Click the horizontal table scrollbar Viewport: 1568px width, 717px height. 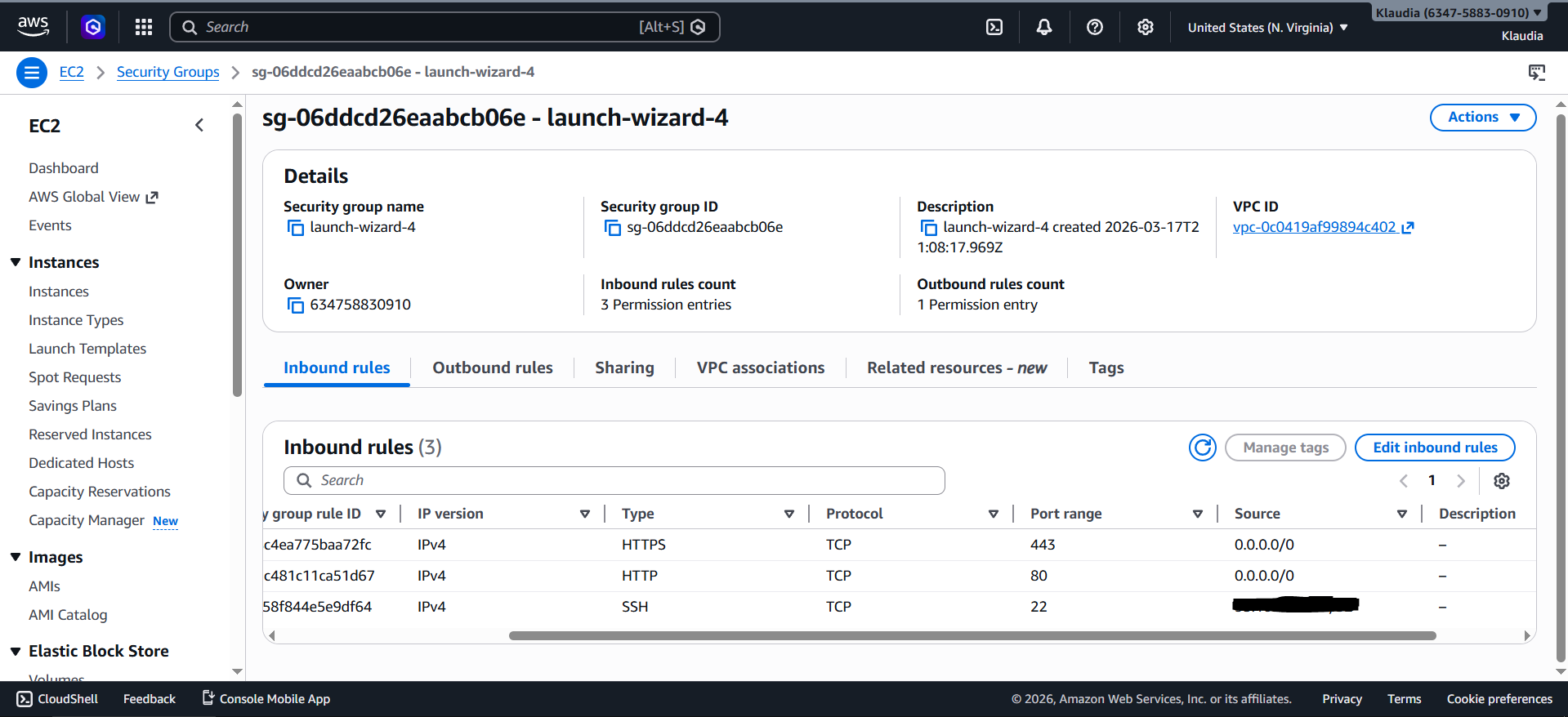tap(972, 635)
